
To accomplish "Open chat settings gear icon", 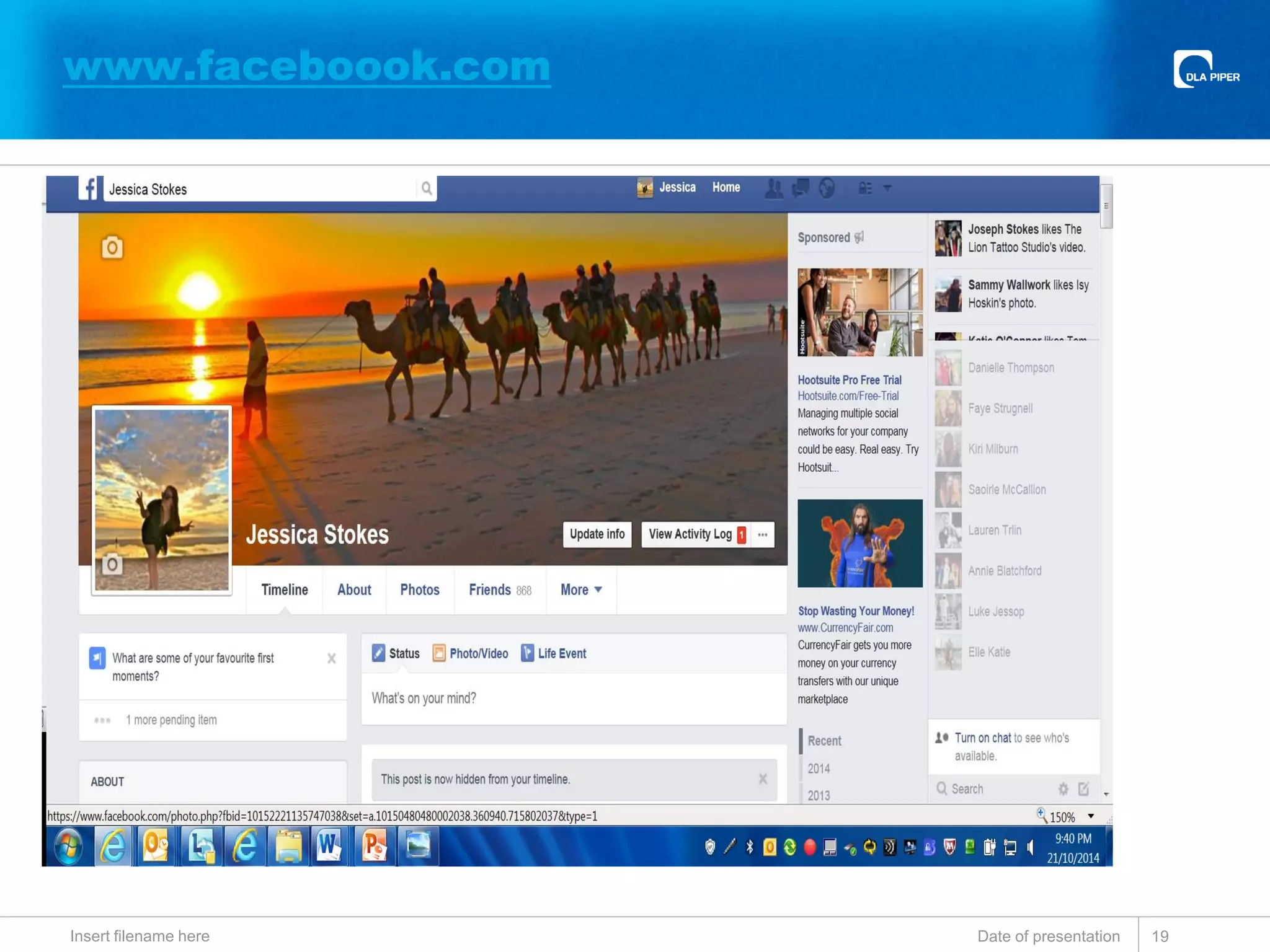I will pos(1063,789).
